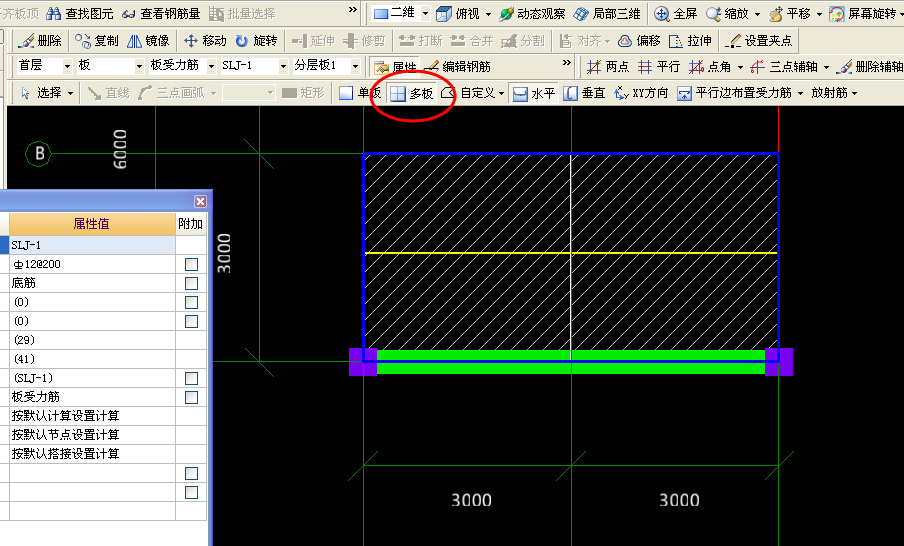Click 查看钢筋量 to view rebar quantity
This screenshot has height=546, width=904.
pos(161,13)
